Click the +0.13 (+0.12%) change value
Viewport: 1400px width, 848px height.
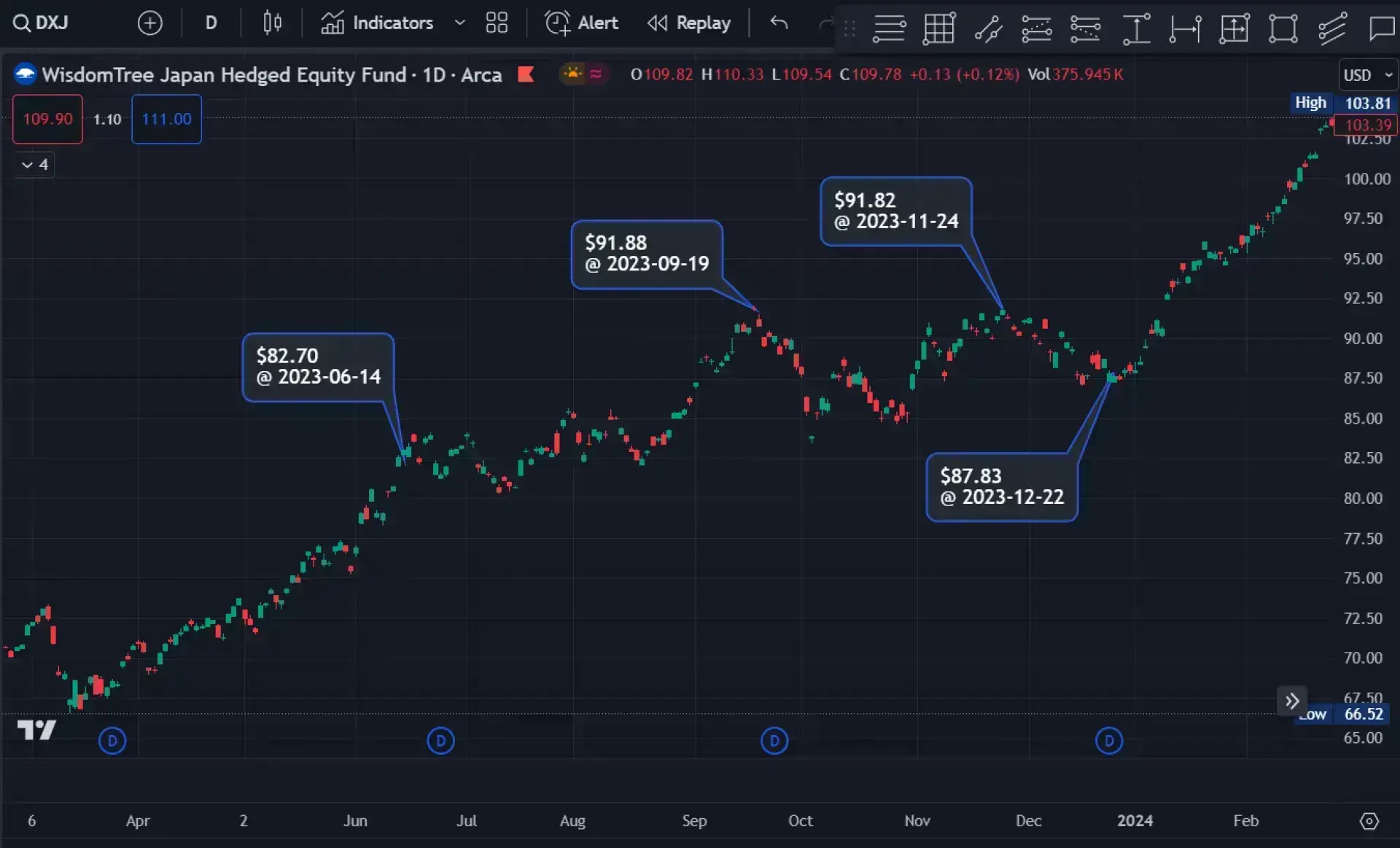coord(964,74)
